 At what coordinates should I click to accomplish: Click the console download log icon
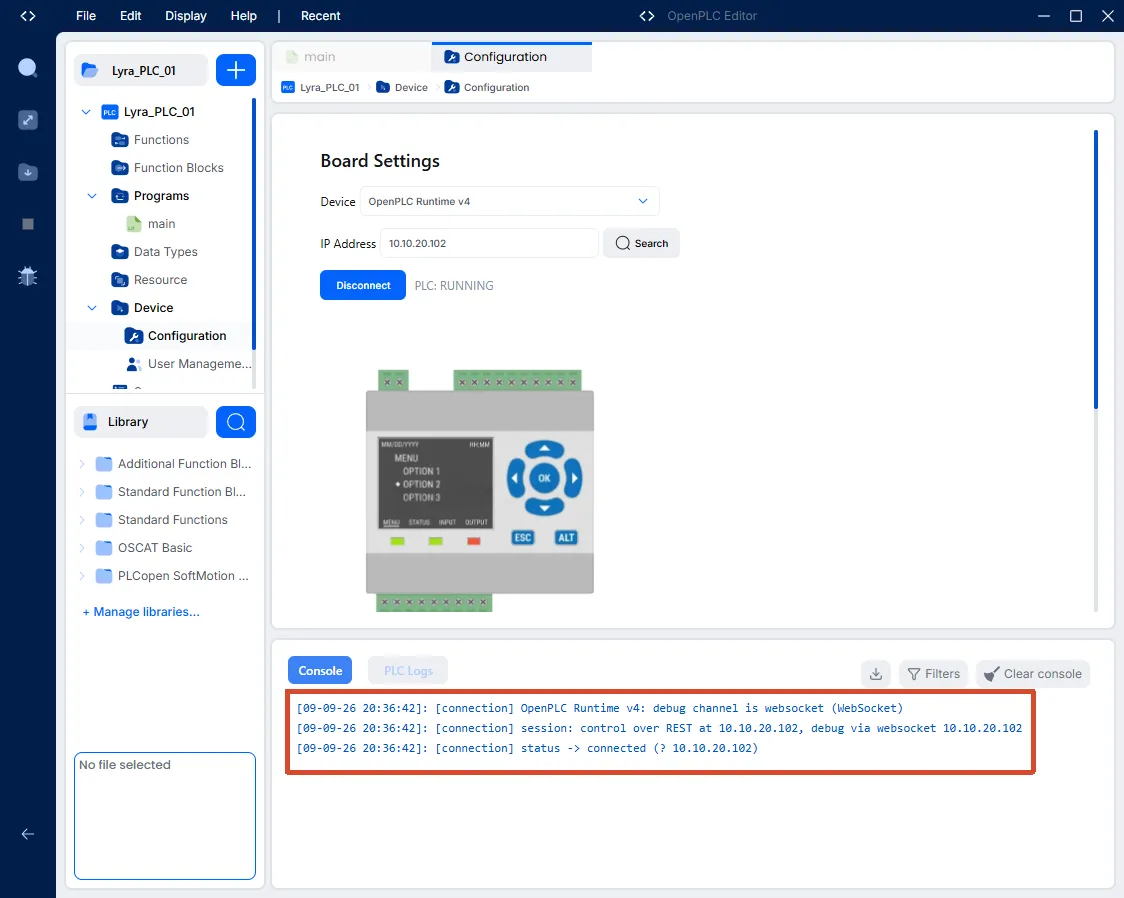[x=876, y=674]
